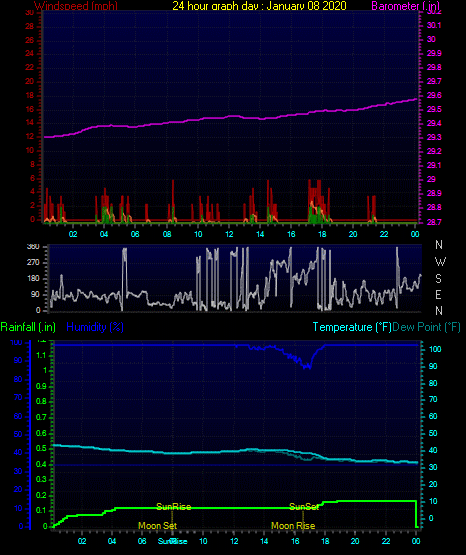Click the S compass direction label
The width and height of the screenshot is (466, 555).
coord(438,279)
